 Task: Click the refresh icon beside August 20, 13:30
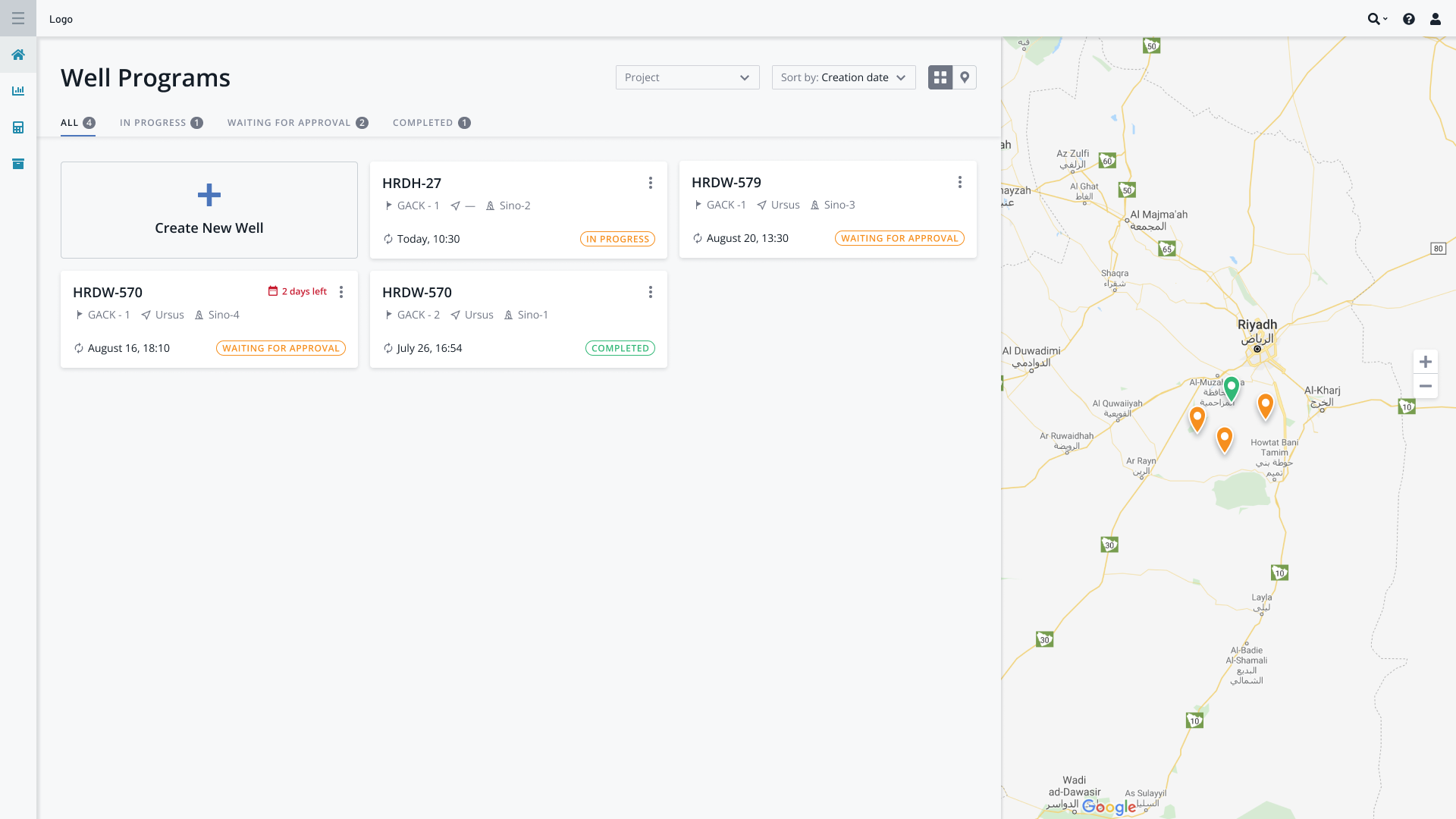click(x=698, y=238)
